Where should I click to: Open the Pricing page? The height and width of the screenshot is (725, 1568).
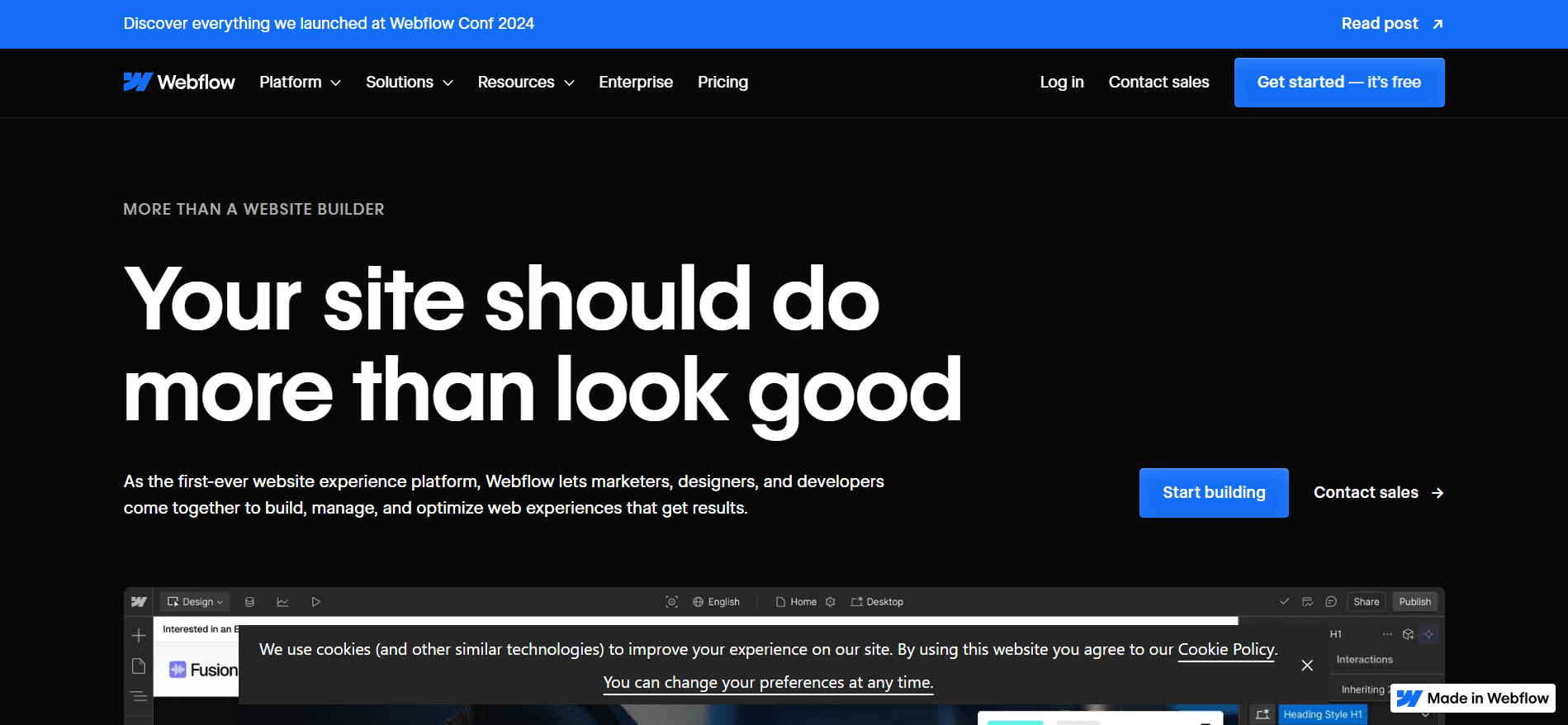(x=722, y=82)
